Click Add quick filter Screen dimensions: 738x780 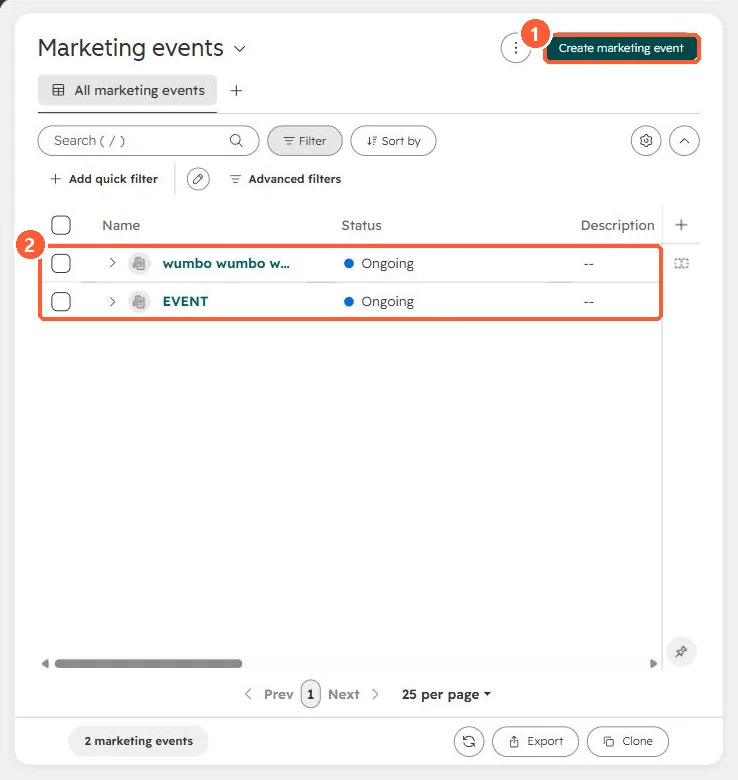(104, 179)
